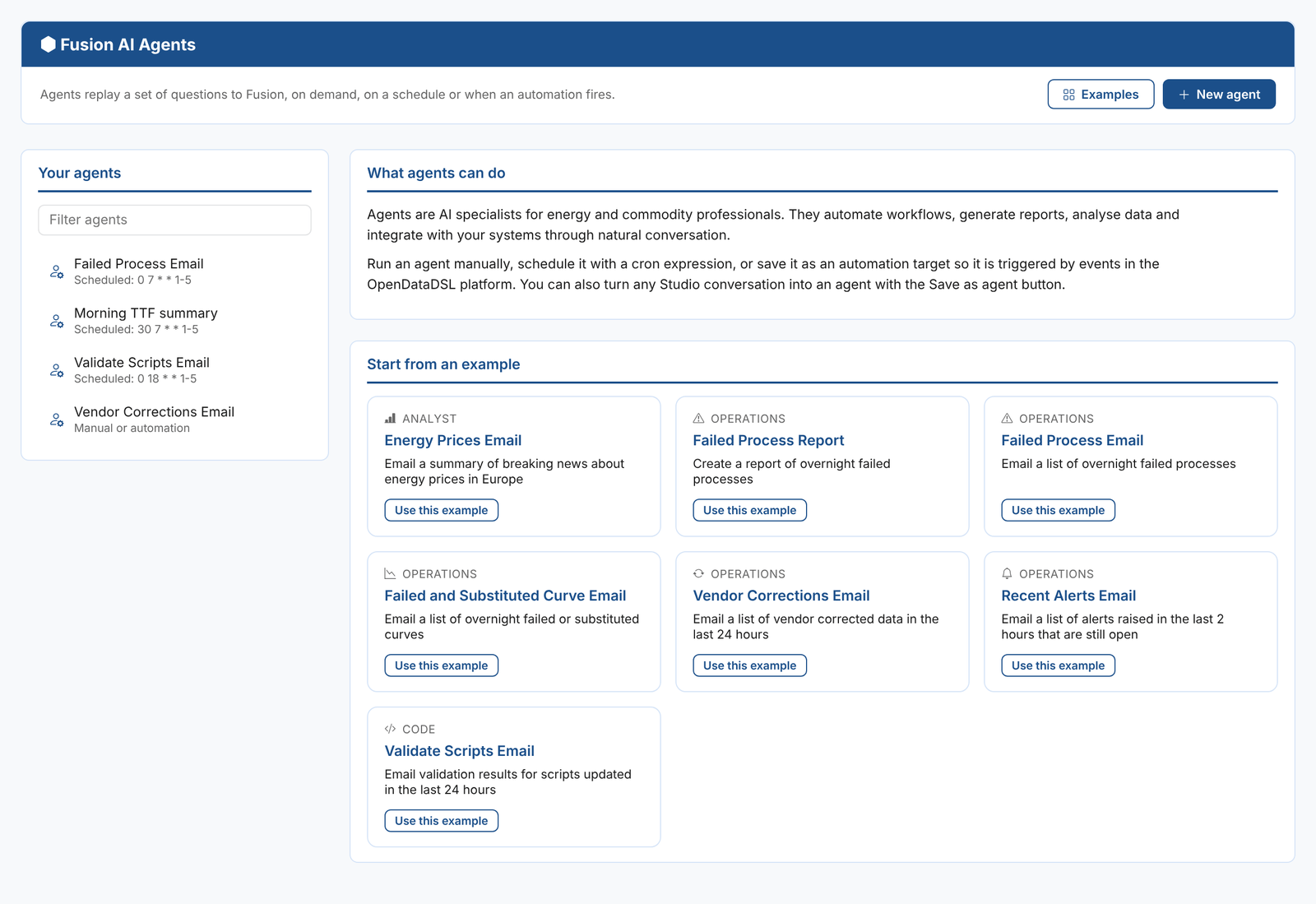
Task: Click the 'Start from an example' heading
Action: point(443,364)
